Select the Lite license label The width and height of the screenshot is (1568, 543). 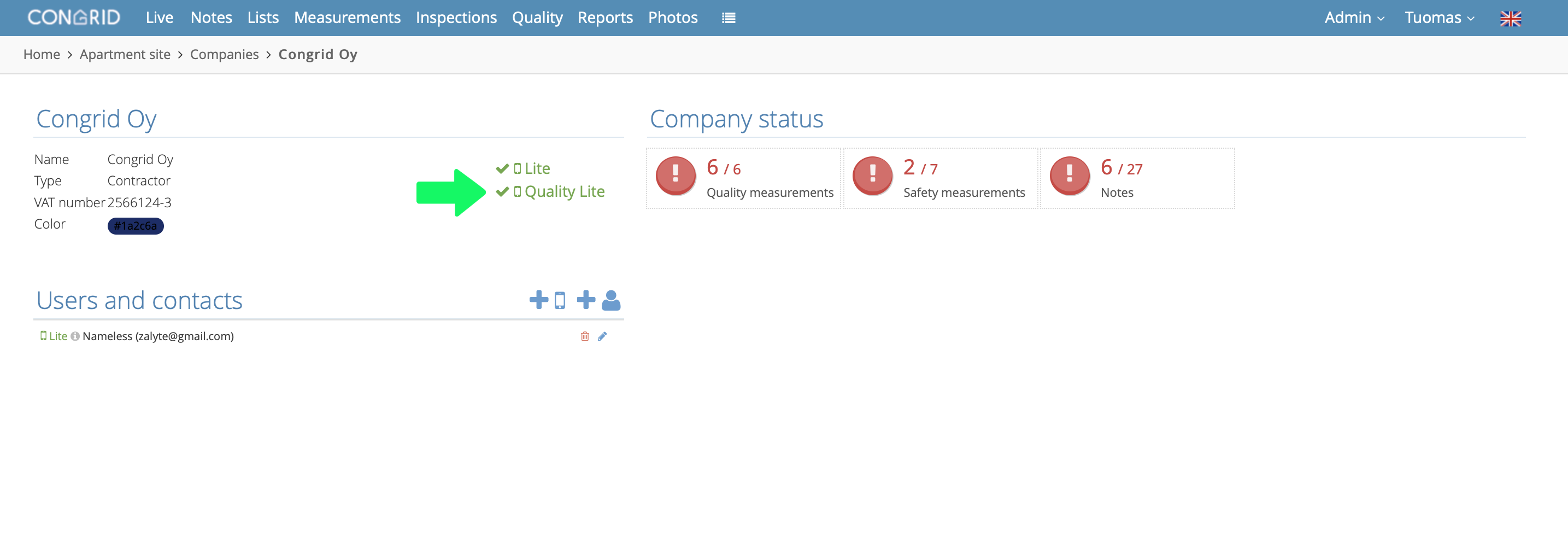tap(537, 168)
